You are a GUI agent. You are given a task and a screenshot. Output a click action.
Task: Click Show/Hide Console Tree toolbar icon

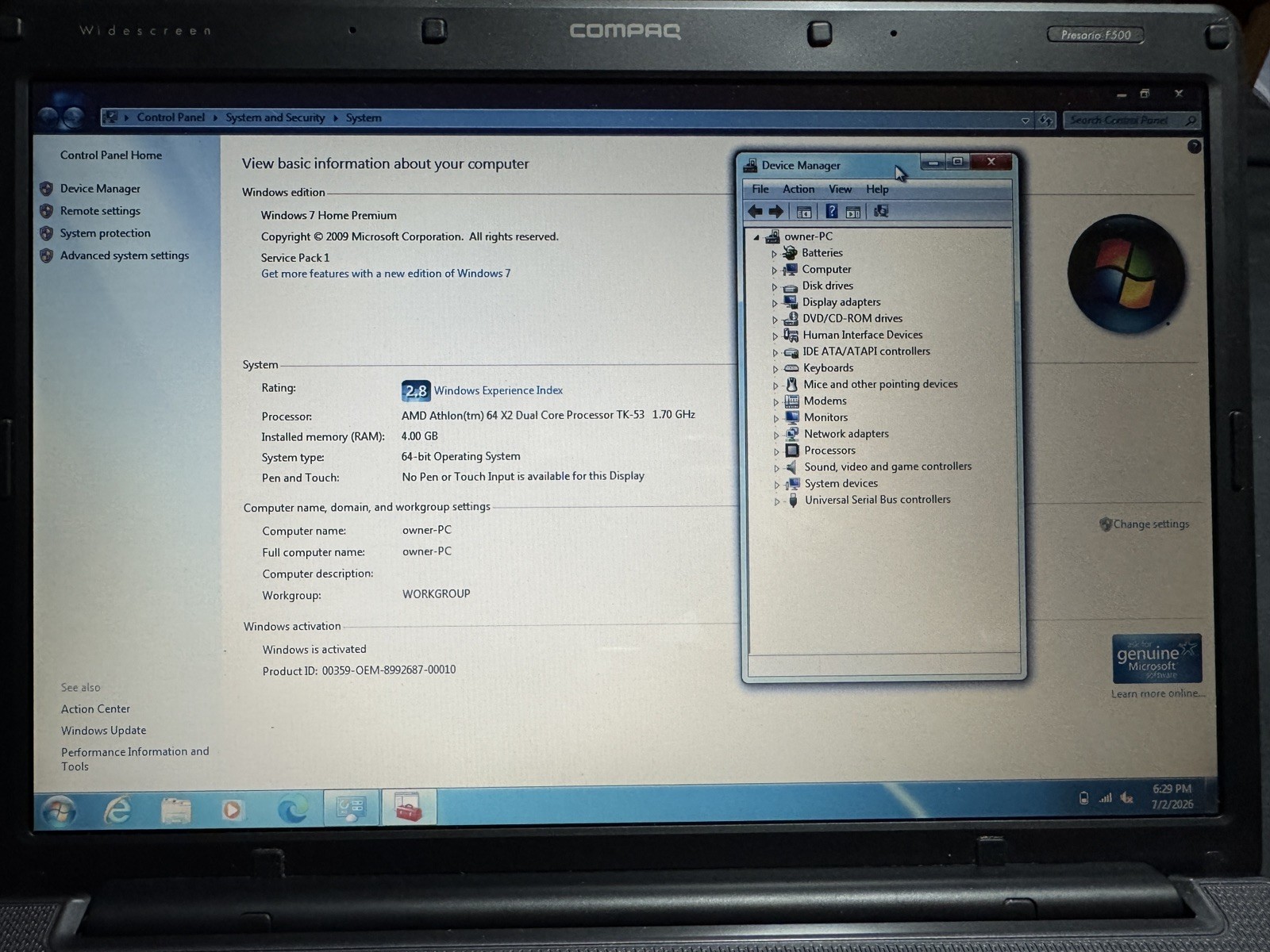tap(804, 212)
